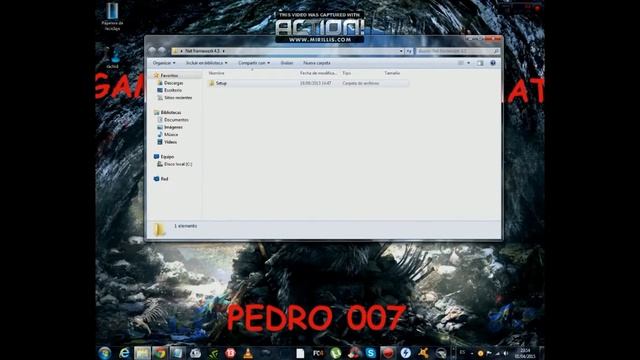640x360 pixels.
Task: Open the Organizar menu
Action: coord(164,63)
